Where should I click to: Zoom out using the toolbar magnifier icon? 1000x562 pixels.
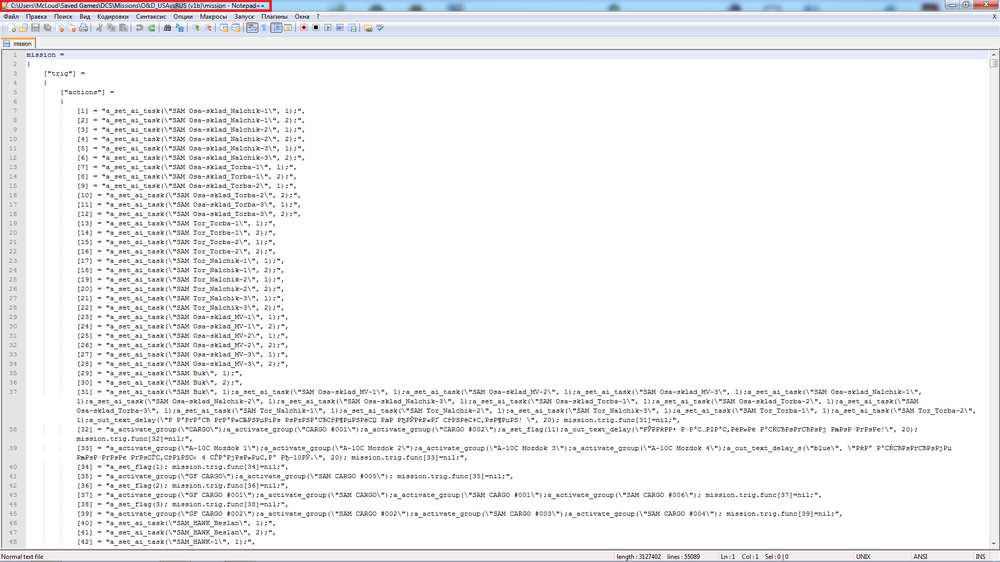(208, 28)
